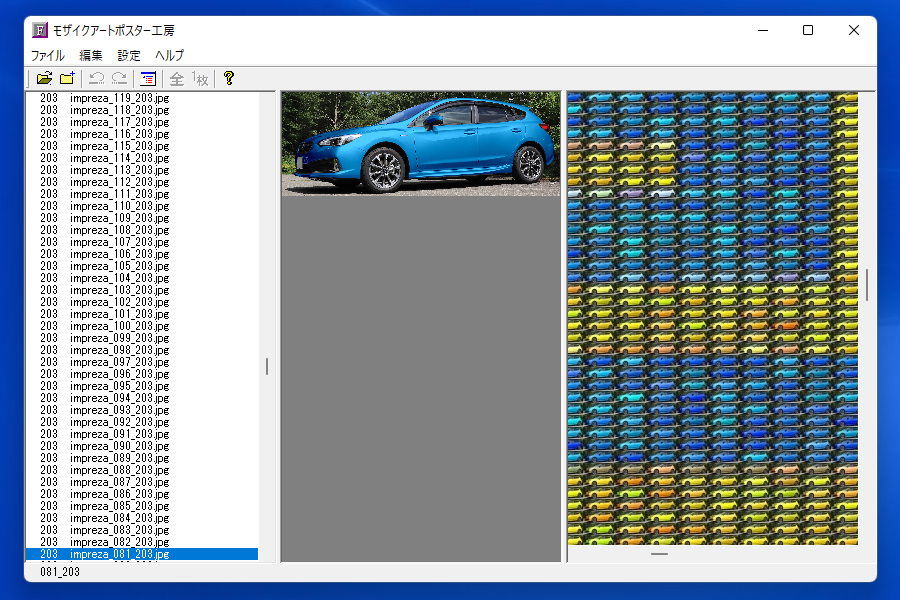The width and height of the screenshot is (900, 600).
Task: Open the red list settings toolbar icon
Action: pyautogui.click(x=148, y=79)
